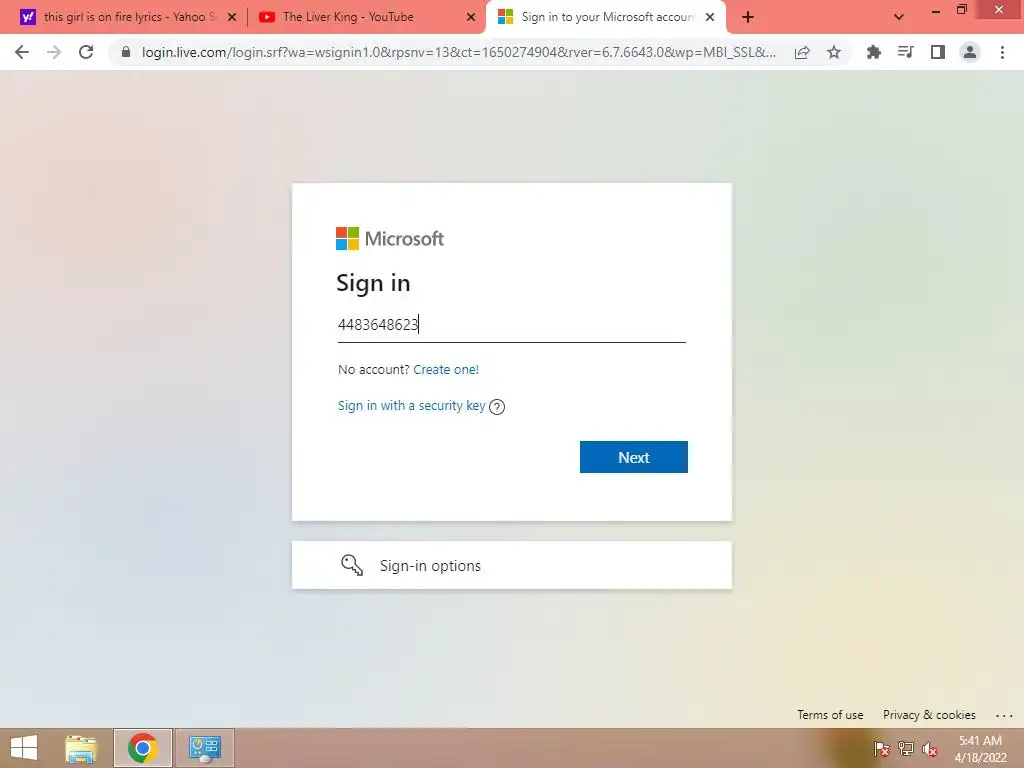Bookmark this page with the star
Screen dimensions: 1024x768
point(834,52)
